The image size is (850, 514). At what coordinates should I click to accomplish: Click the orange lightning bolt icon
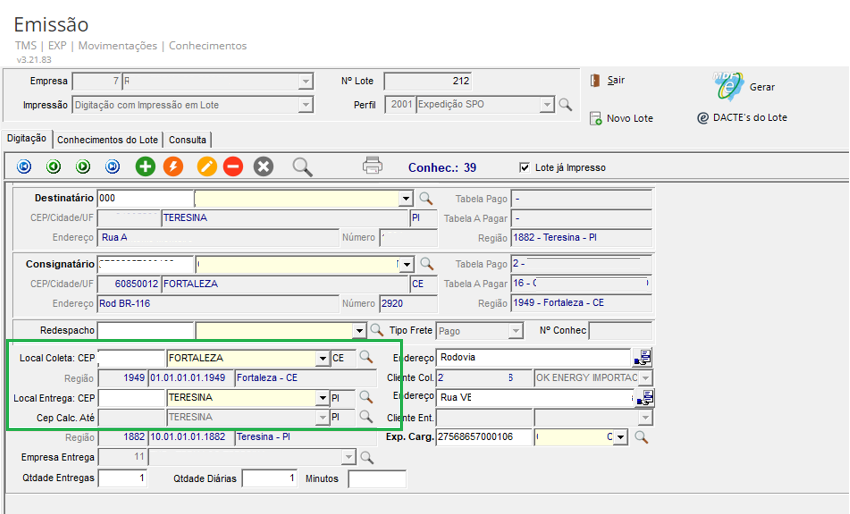pos(174,167)
